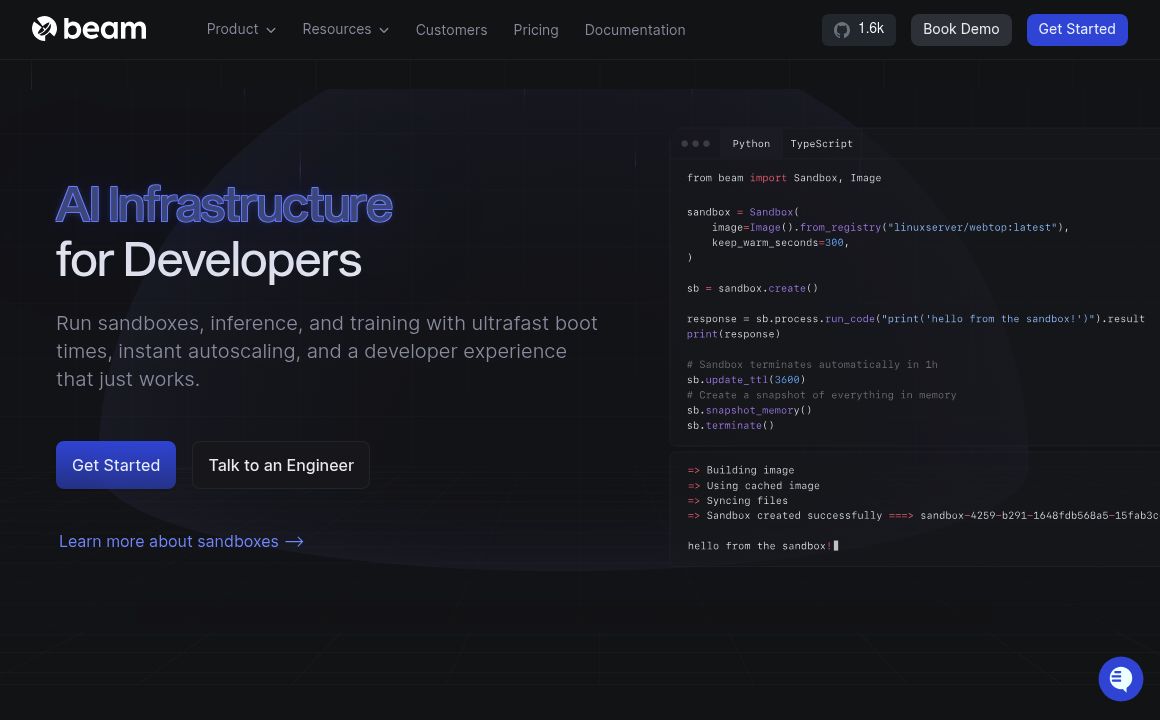Image resolution: width=1160 pixels, height=720 pixels.
Task: Open the Pricing page
Action: [535, 30]
